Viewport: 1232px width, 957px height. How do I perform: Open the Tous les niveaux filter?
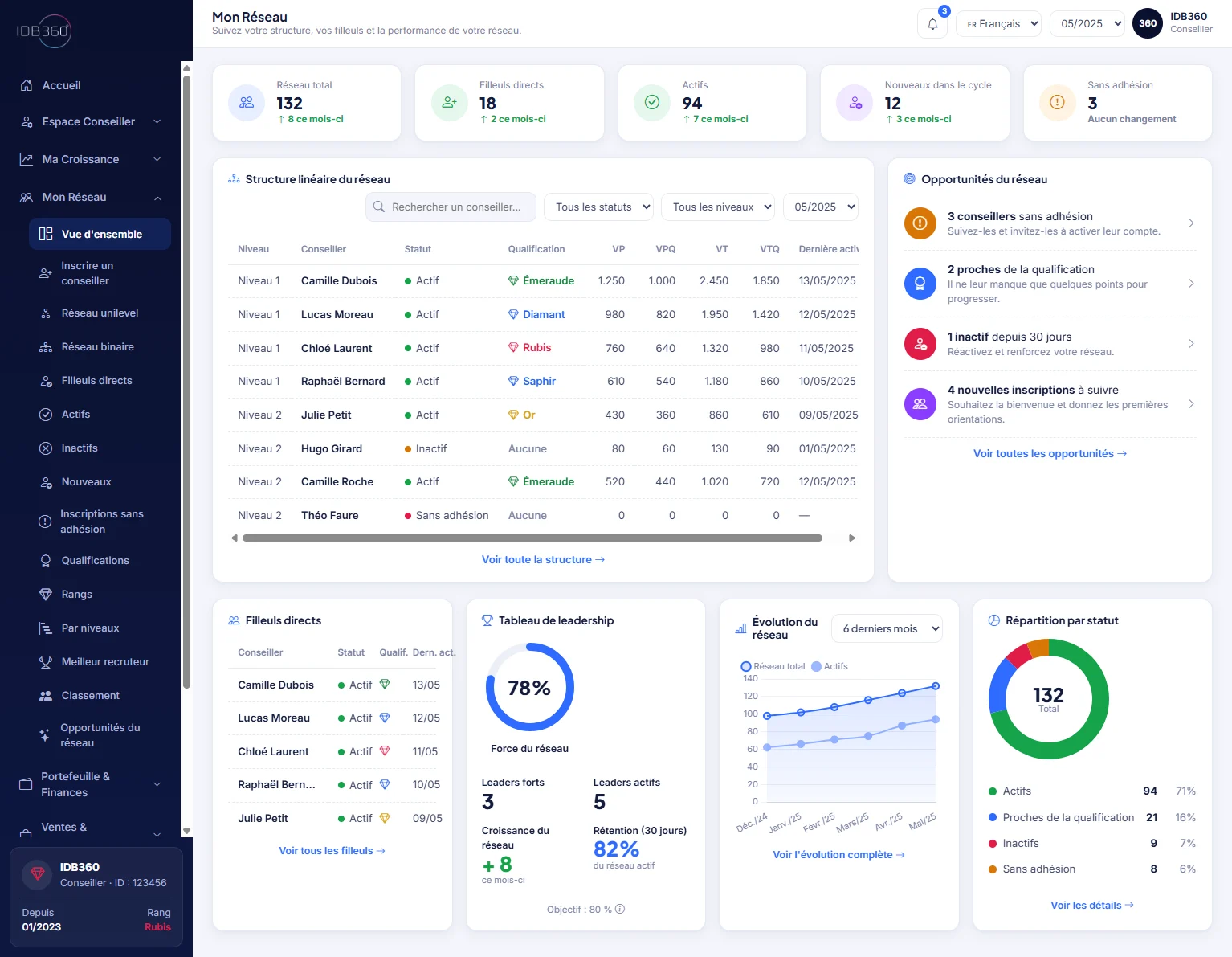pos(718,207)
